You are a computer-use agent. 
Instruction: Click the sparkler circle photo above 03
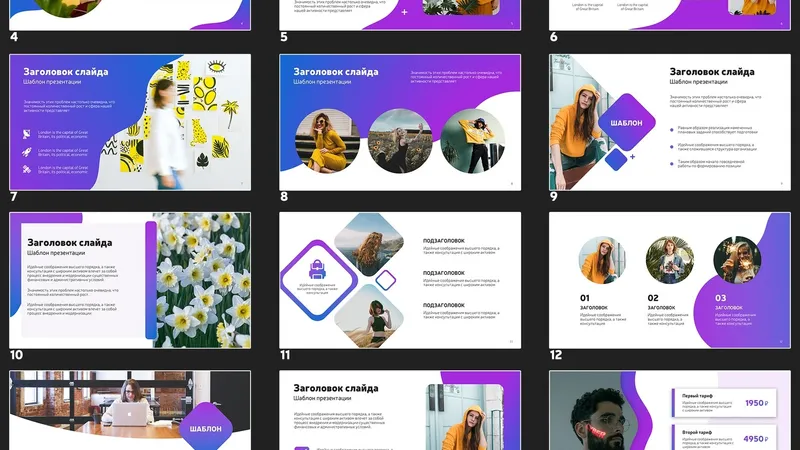click(737, 260)
